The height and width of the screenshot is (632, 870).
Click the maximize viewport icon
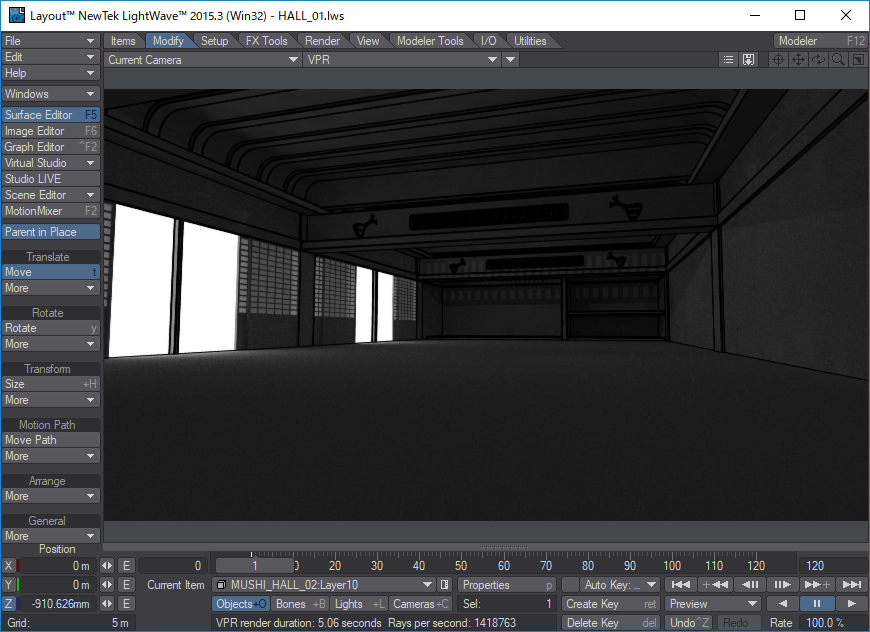[858, 59]
